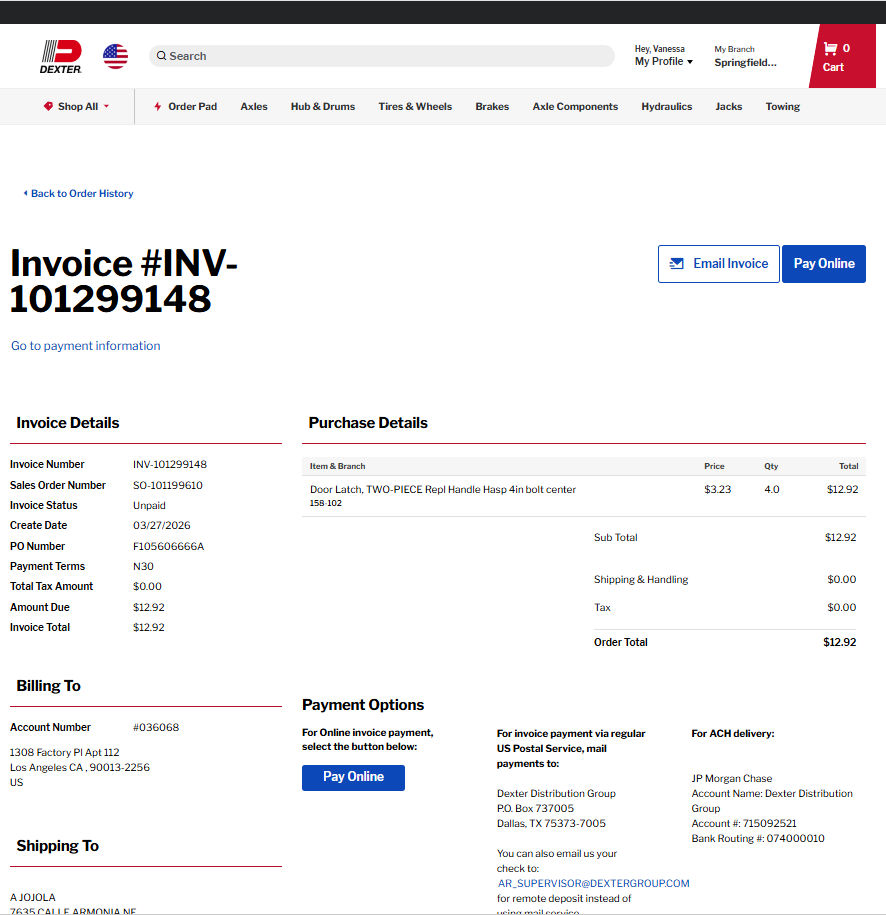
Task: Click the P.O. Box 737005 address line
Action: (x=535, y=808)
